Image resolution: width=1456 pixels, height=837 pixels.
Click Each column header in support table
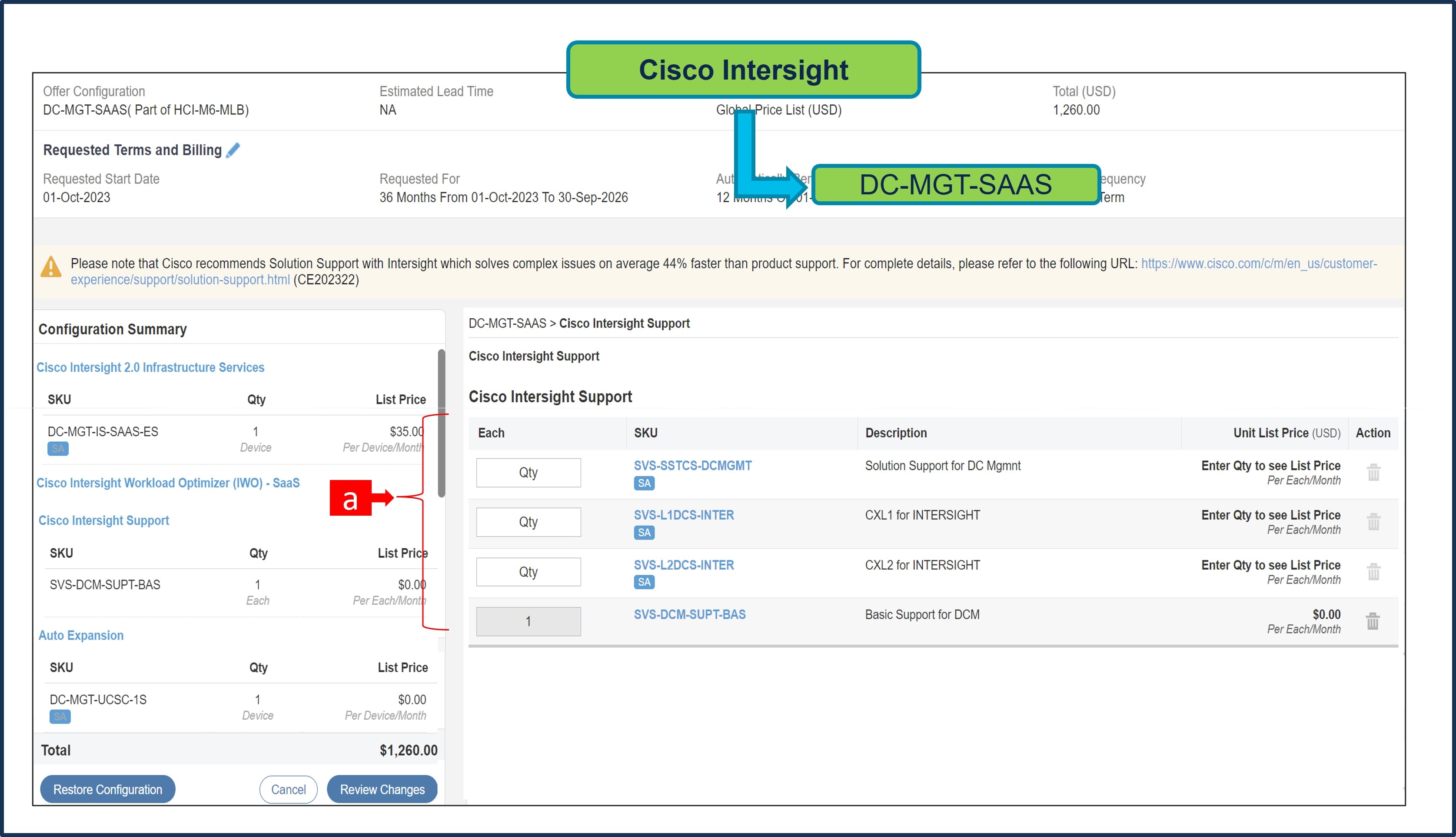[x=491, y=433]
